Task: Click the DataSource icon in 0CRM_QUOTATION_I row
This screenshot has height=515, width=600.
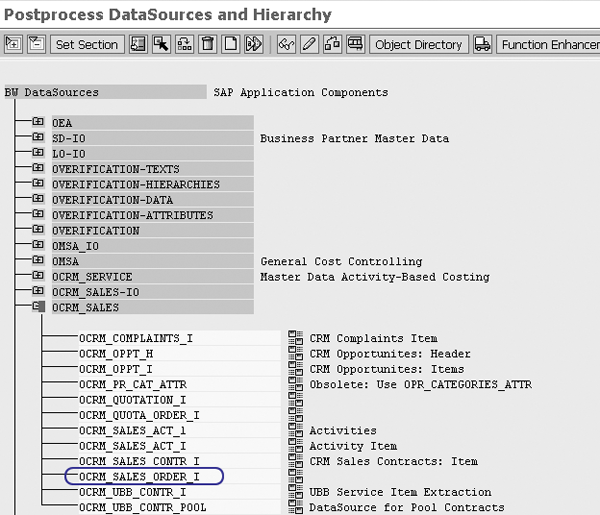Action: point(295,399)
